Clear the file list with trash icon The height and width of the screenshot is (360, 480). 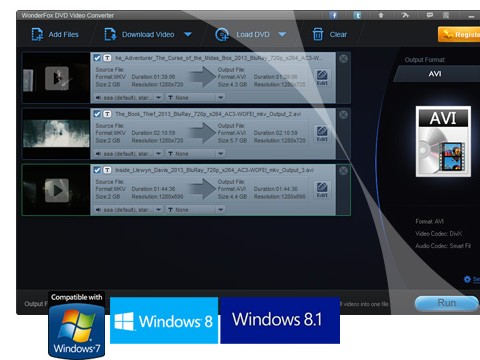tap(329, 34)
